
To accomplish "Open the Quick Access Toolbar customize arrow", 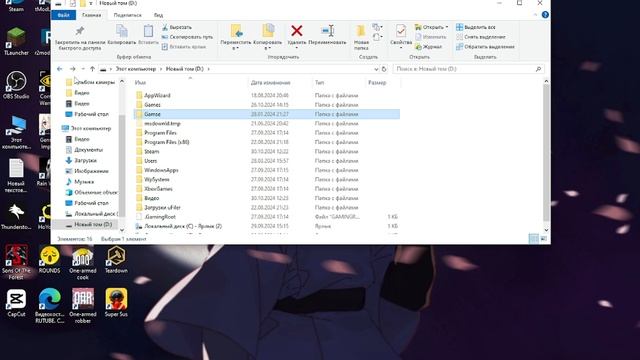I will [x=91, y=3].
